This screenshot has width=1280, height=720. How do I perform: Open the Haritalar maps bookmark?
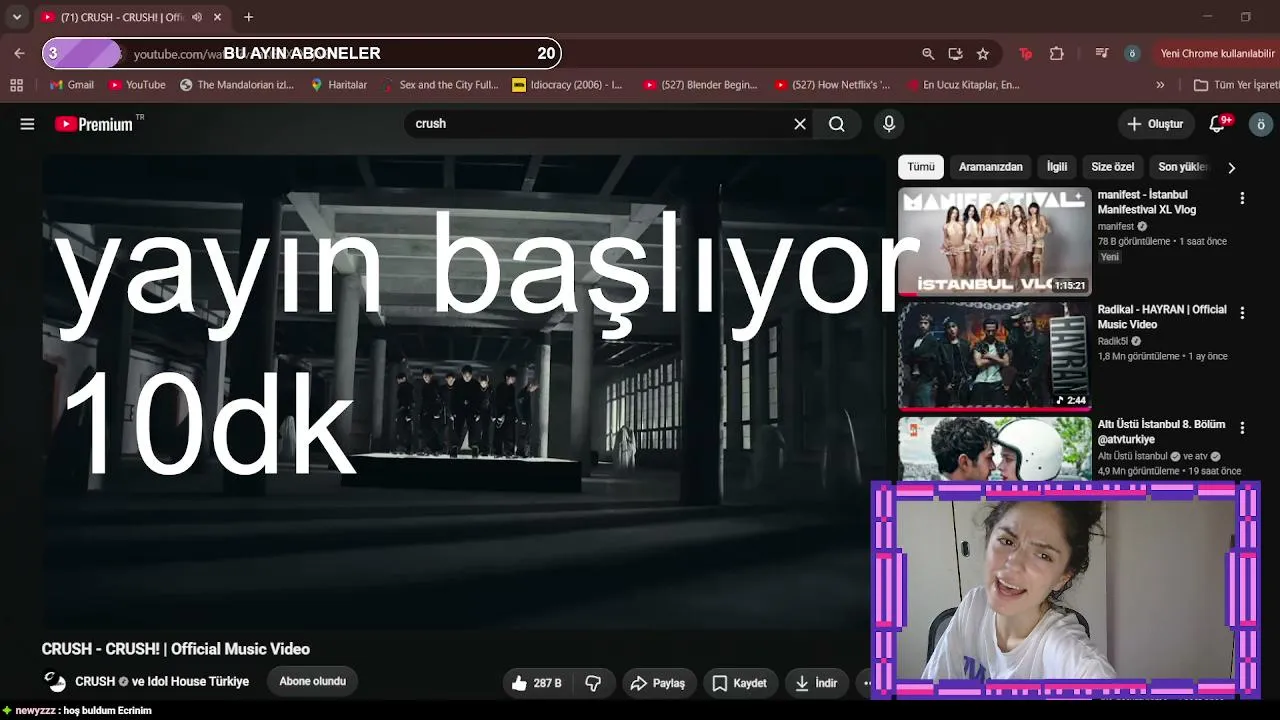pyautogui.click(x=339, y=85)
